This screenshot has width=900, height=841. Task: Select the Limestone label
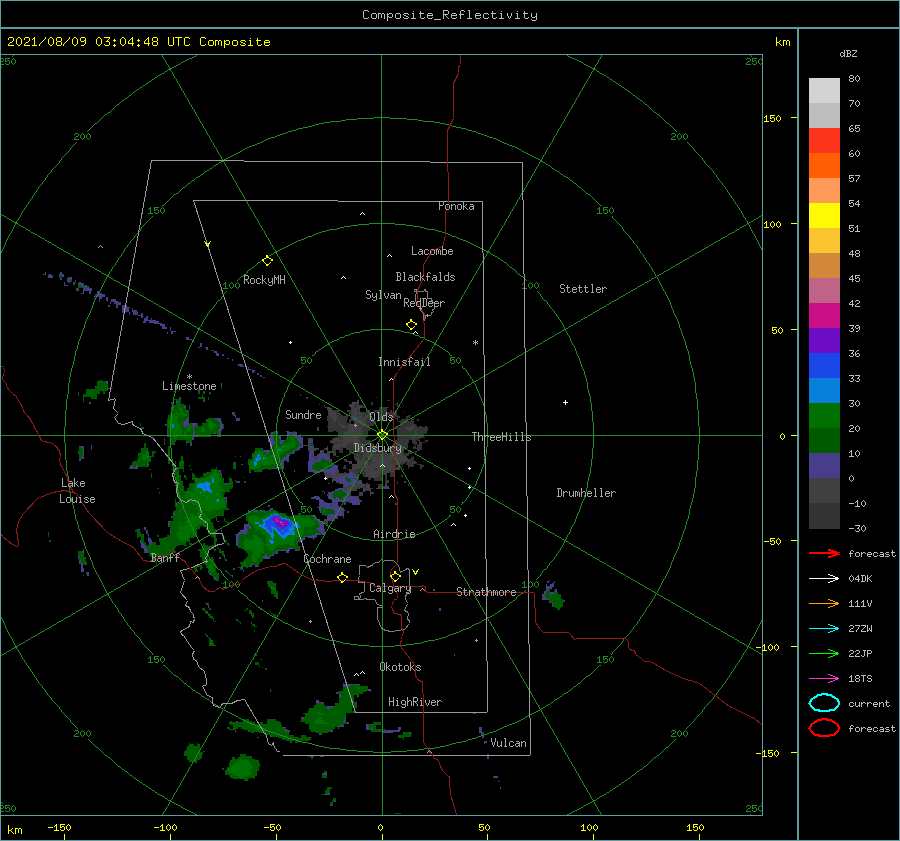pos(189,386)
